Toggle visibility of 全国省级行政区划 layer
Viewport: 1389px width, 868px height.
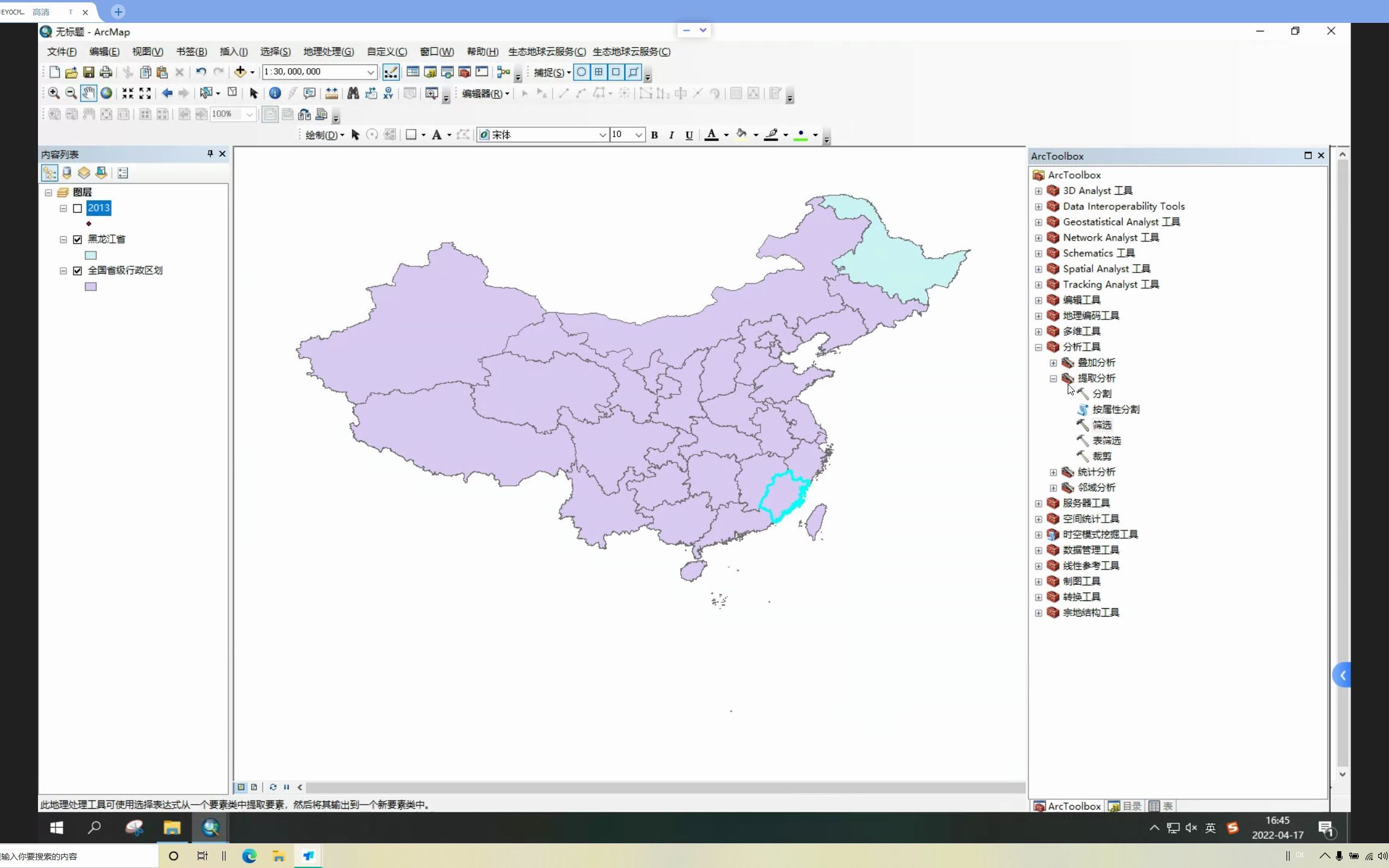click(78, 269)
